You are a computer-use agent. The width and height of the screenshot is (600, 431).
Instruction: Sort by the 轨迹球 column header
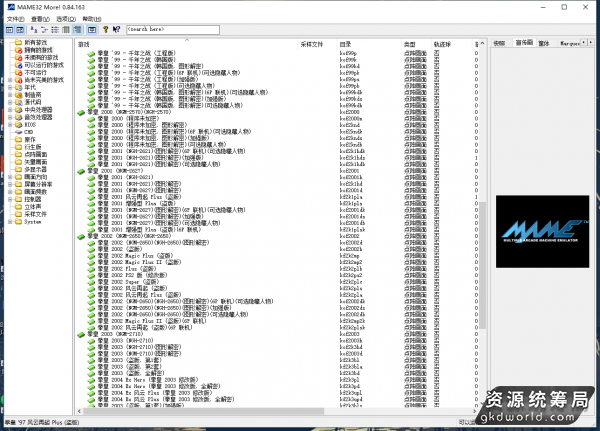(x=452, y=44)
